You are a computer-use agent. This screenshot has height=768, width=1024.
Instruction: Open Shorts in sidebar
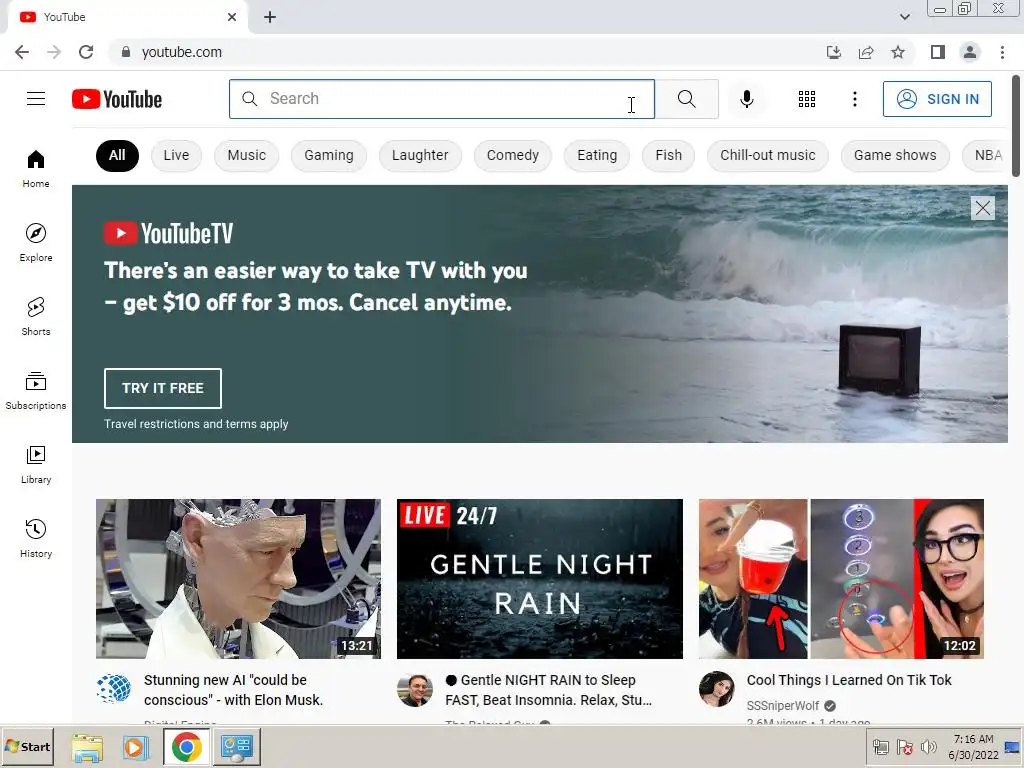click(x=36, y=317)
